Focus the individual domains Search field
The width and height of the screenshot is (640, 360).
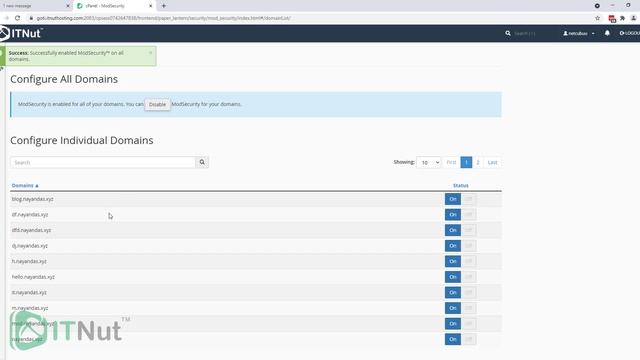[103, 162]
